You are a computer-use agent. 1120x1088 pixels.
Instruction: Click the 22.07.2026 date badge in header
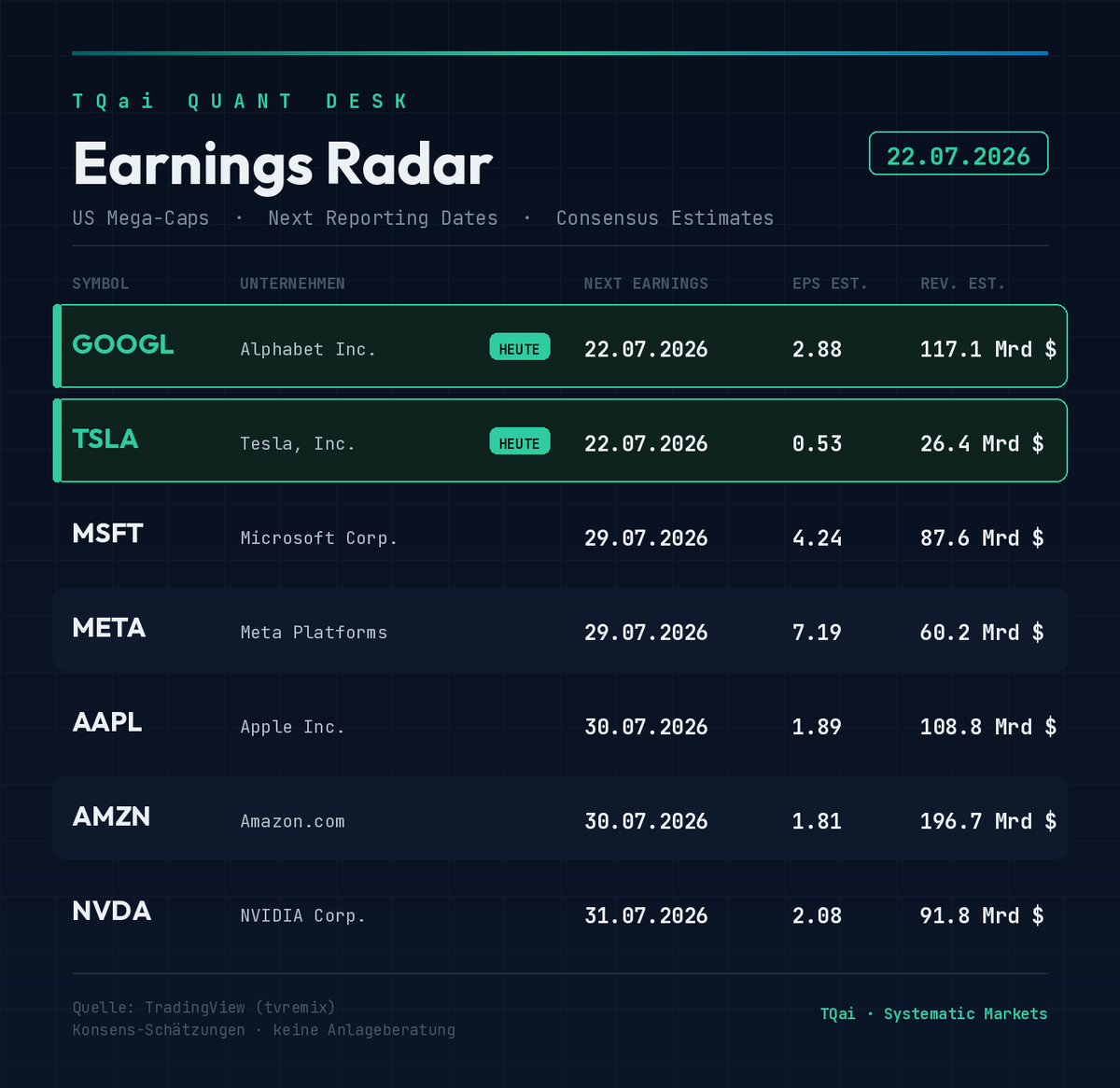pyautogui.click(x=959, y=154)
